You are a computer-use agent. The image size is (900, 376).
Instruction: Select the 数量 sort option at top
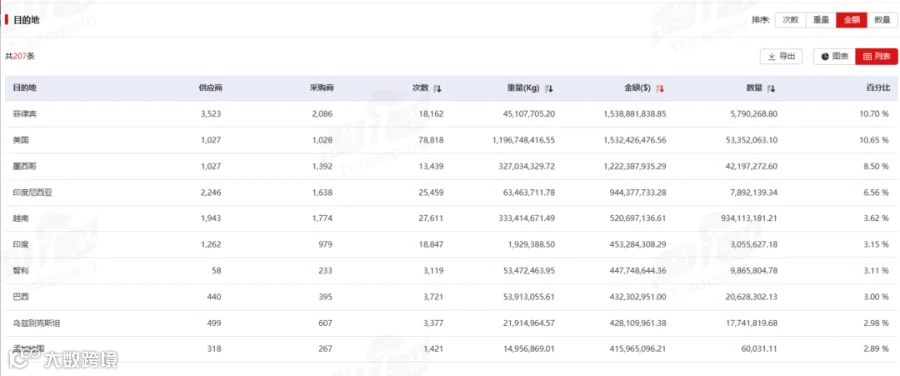coord(882,20)
